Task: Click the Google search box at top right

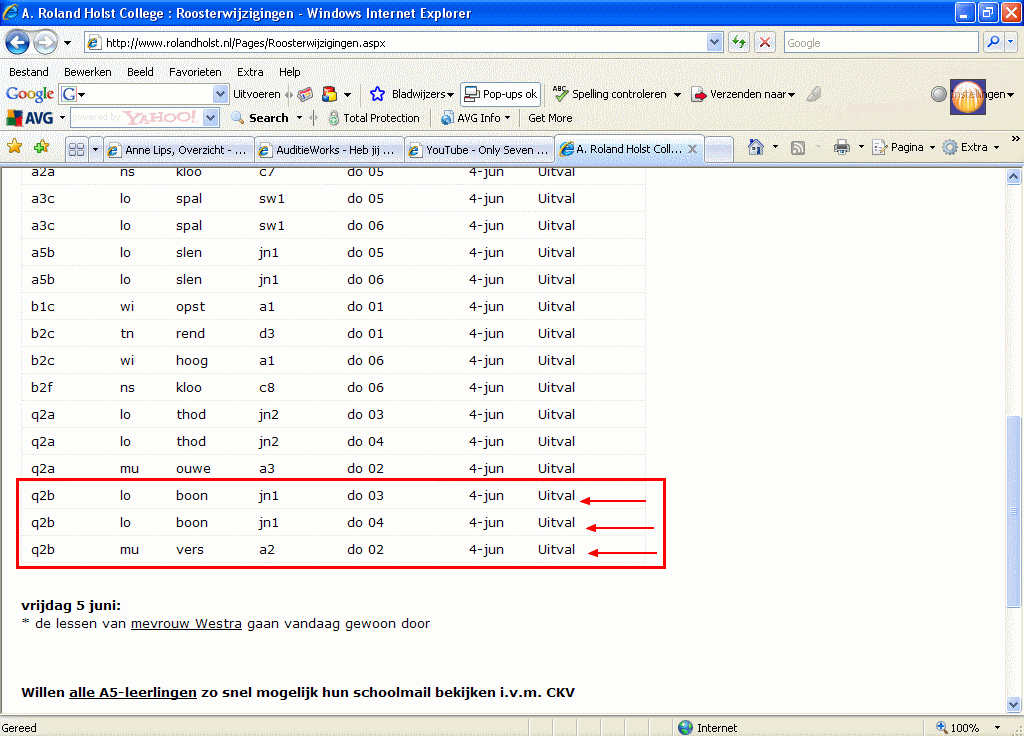Action: click(880, 42)
